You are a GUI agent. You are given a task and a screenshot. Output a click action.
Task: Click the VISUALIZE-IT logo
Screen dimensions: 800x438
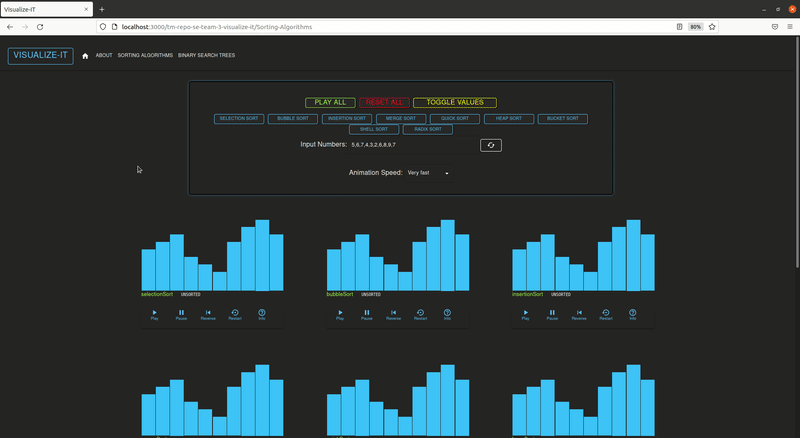pos(40,56)
